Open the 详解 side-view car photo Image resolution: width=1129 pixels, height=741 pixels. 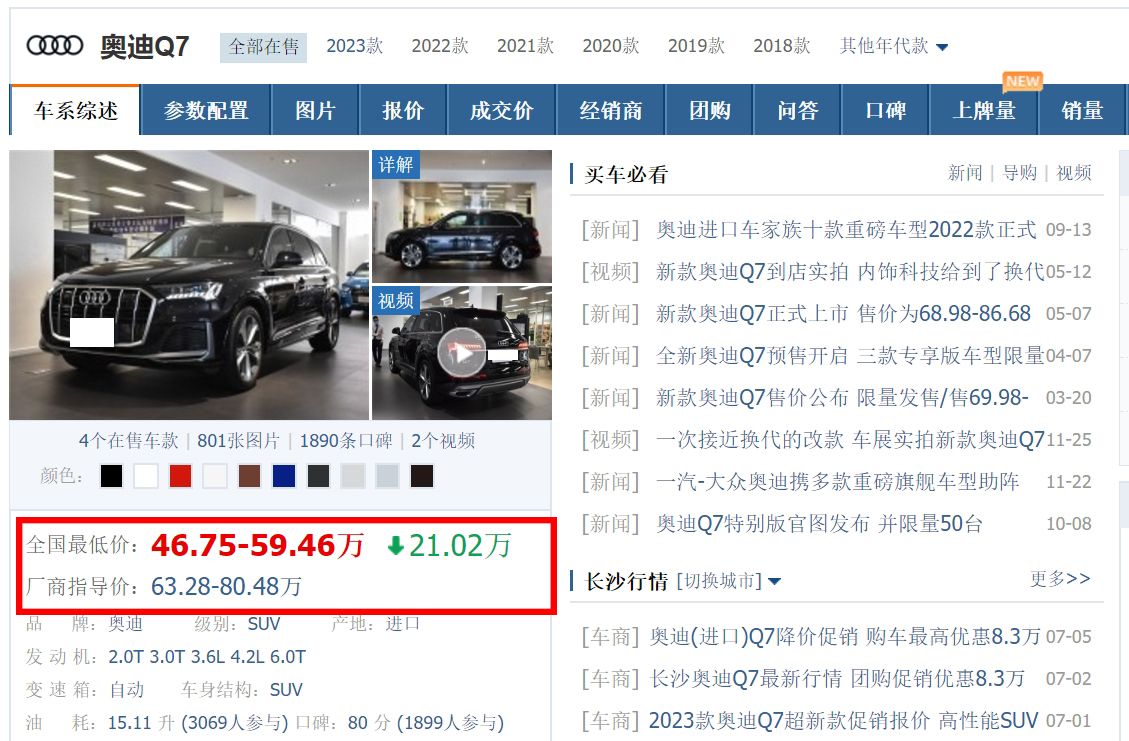coord(462,216)
